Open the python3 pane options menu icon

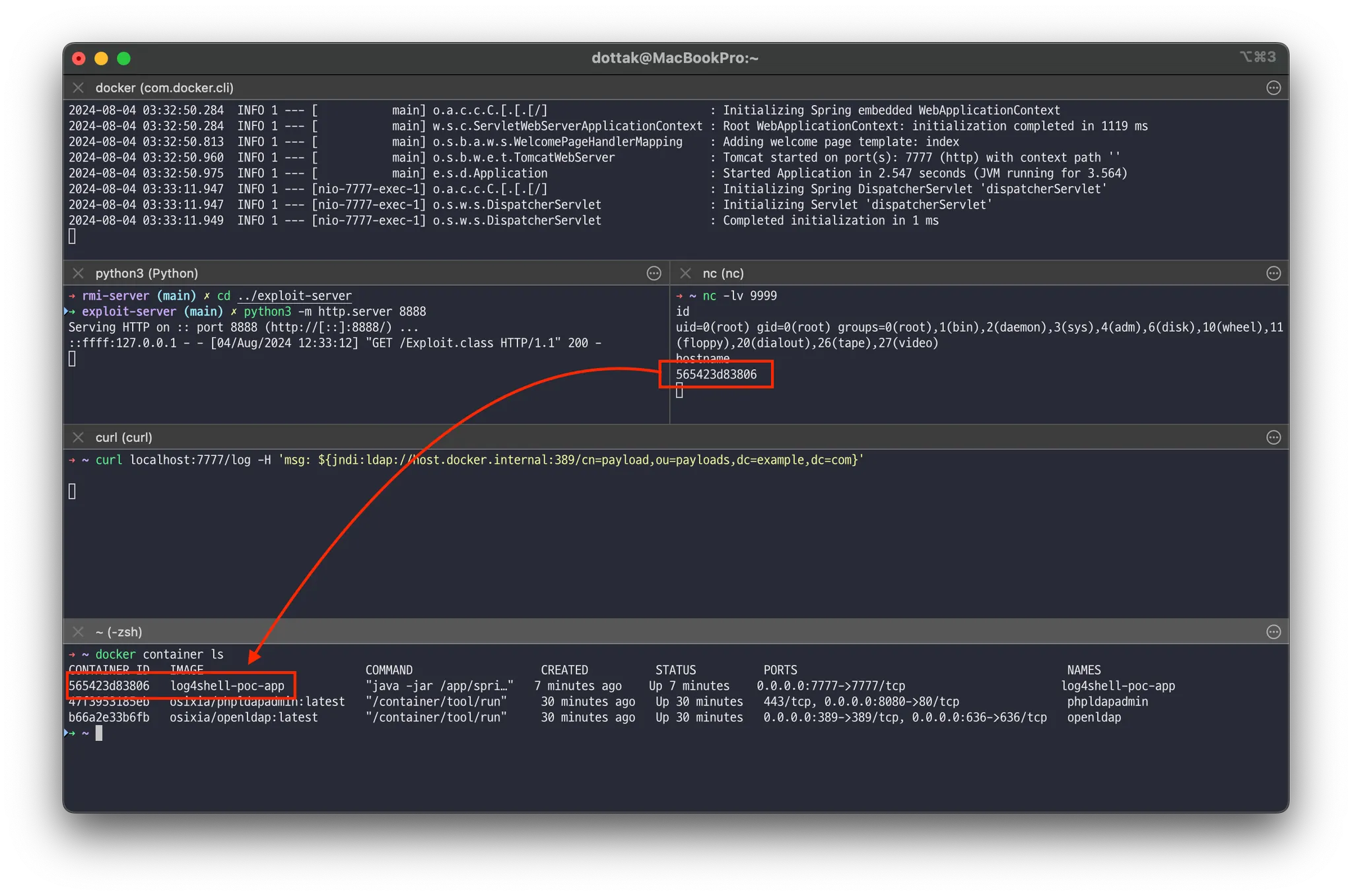[654, 273]
